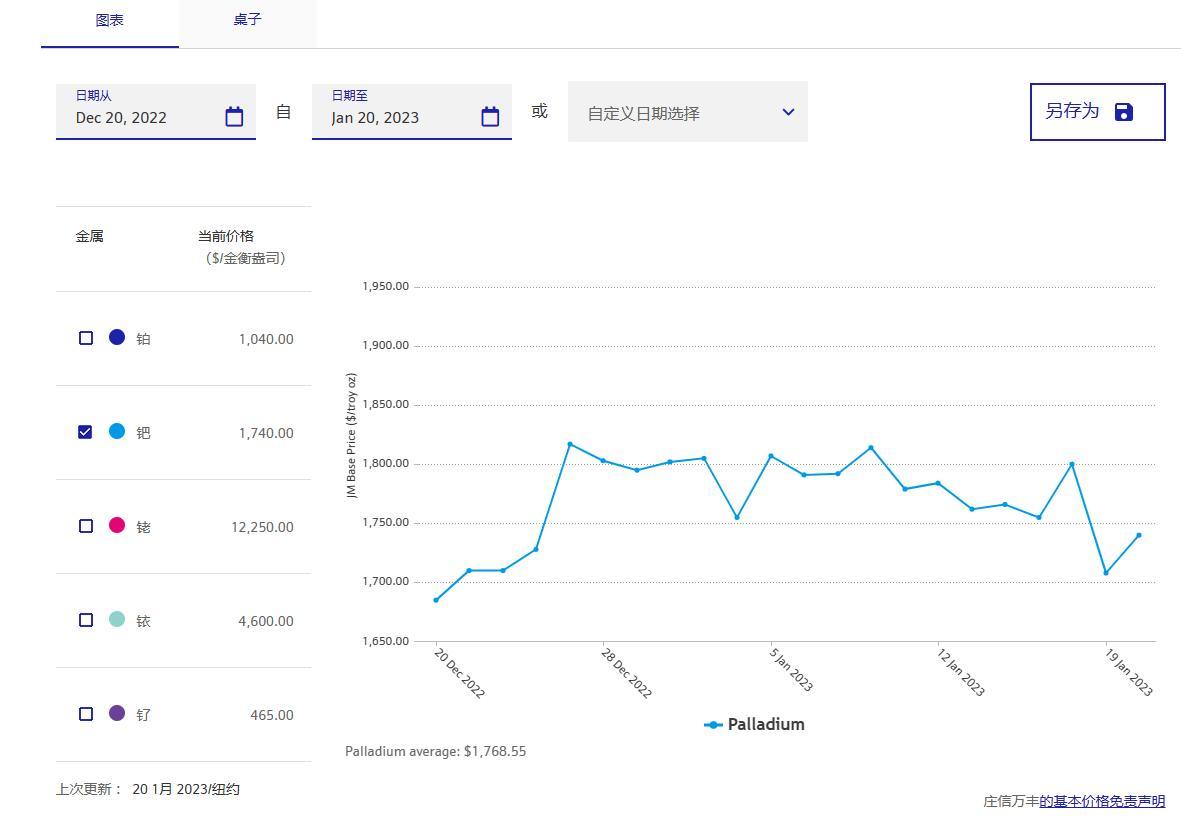
Task: Select the 图表 tab
Action: tap(110, 20)
